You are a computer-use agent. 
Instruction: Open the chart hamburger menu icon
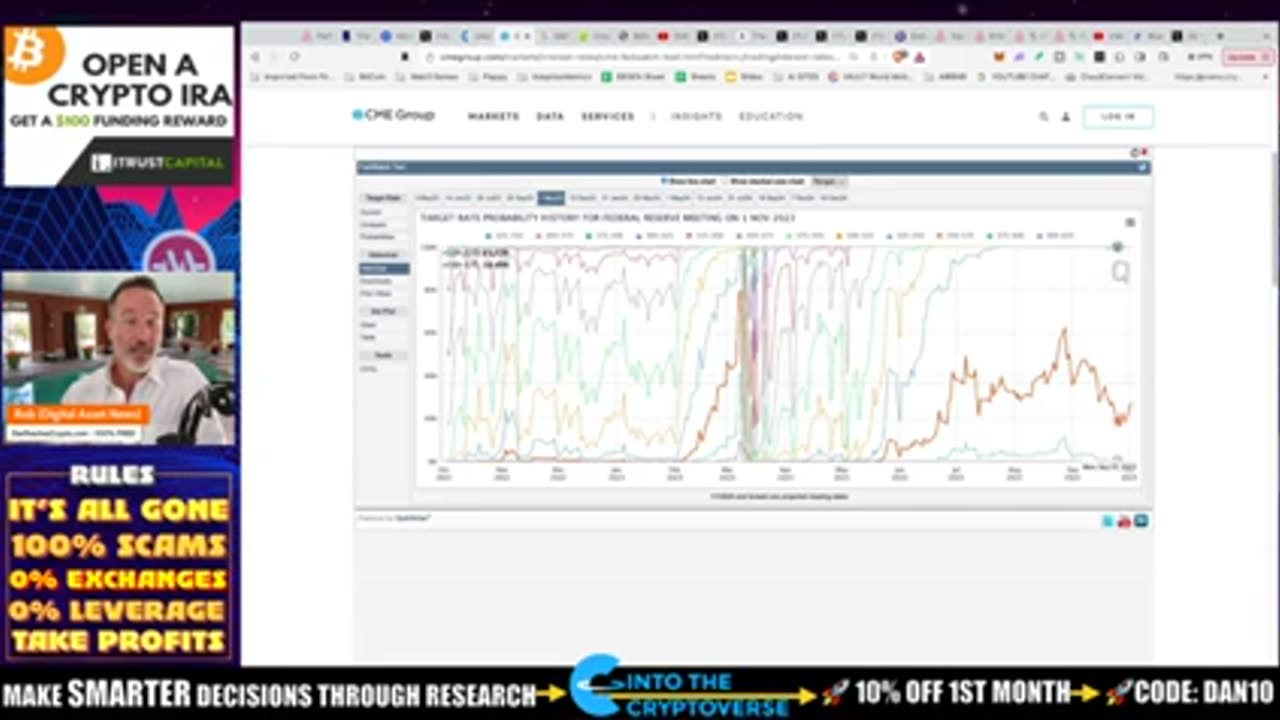point(1130,222)
